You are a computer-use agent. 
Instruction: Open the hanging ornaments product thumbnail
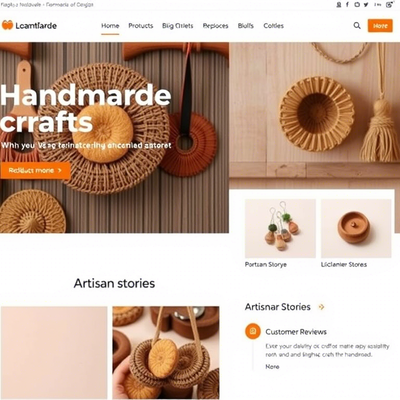click(280, 228)
